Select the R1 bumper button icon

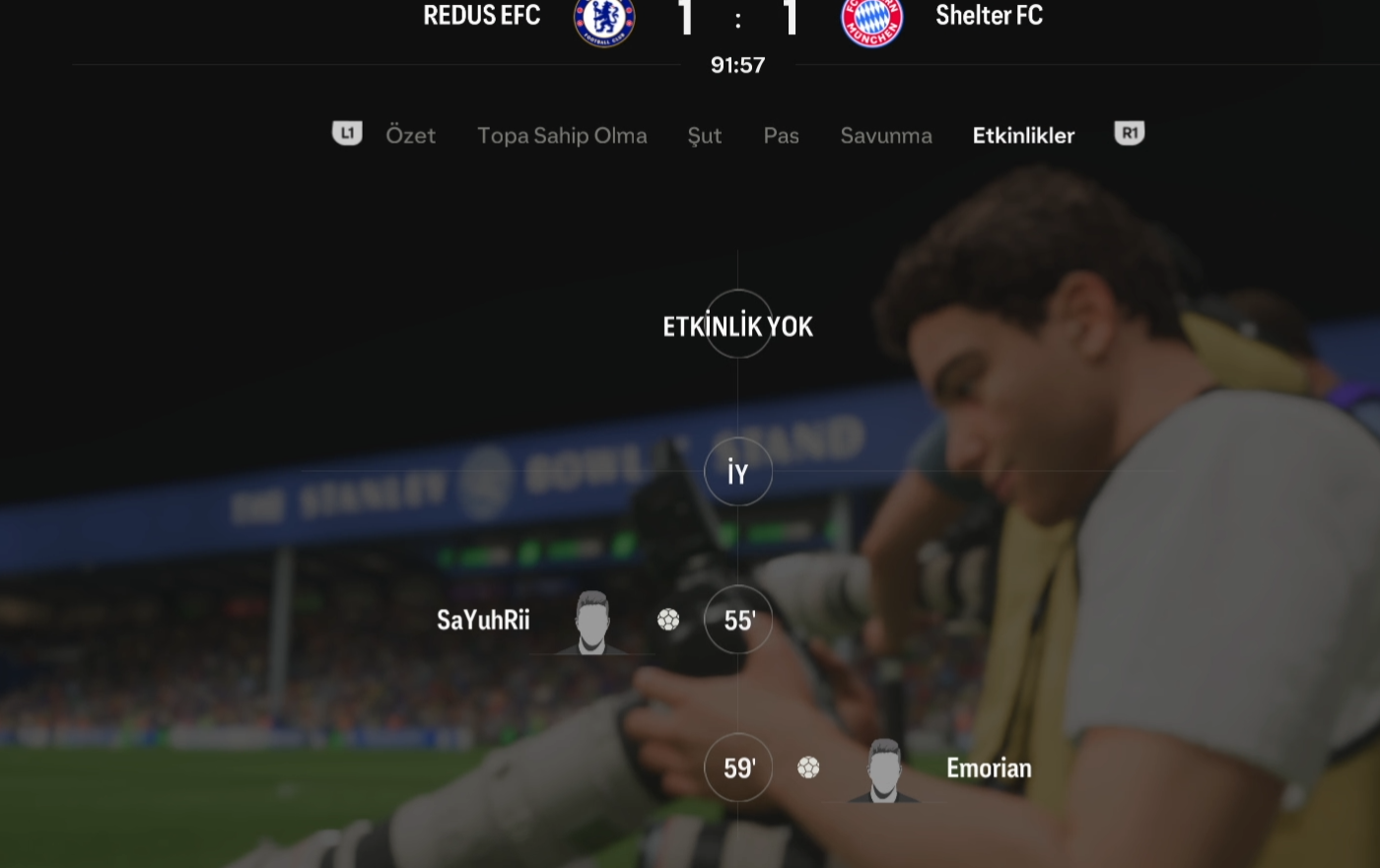[1130, 133]
